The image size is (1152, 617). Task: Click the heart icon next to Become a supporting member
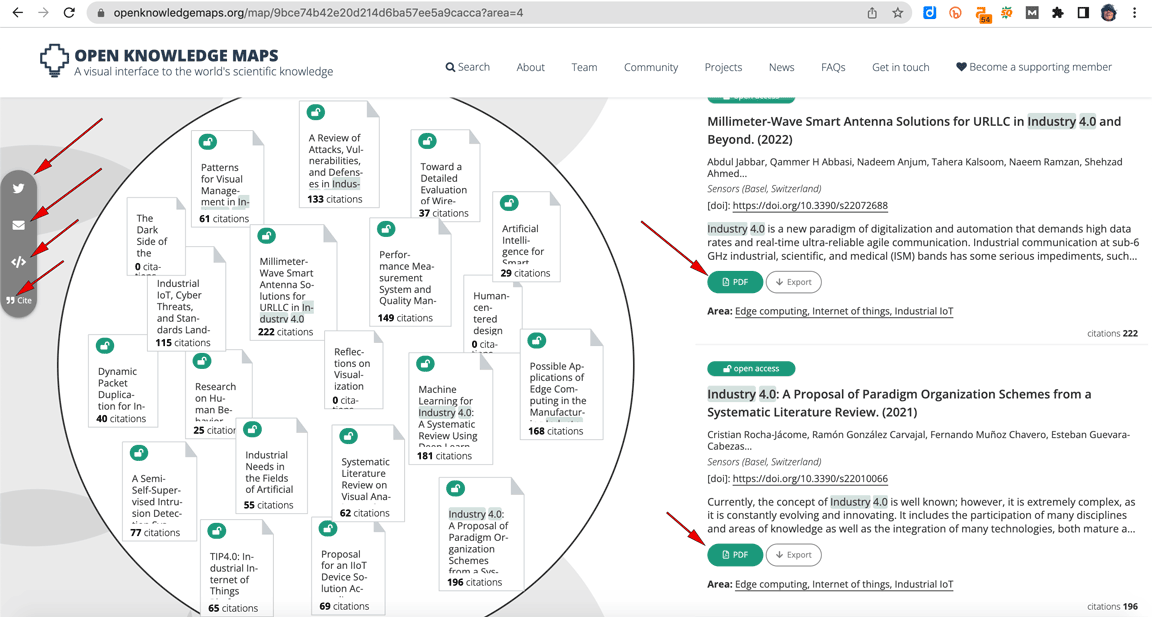tap(961, 66)
